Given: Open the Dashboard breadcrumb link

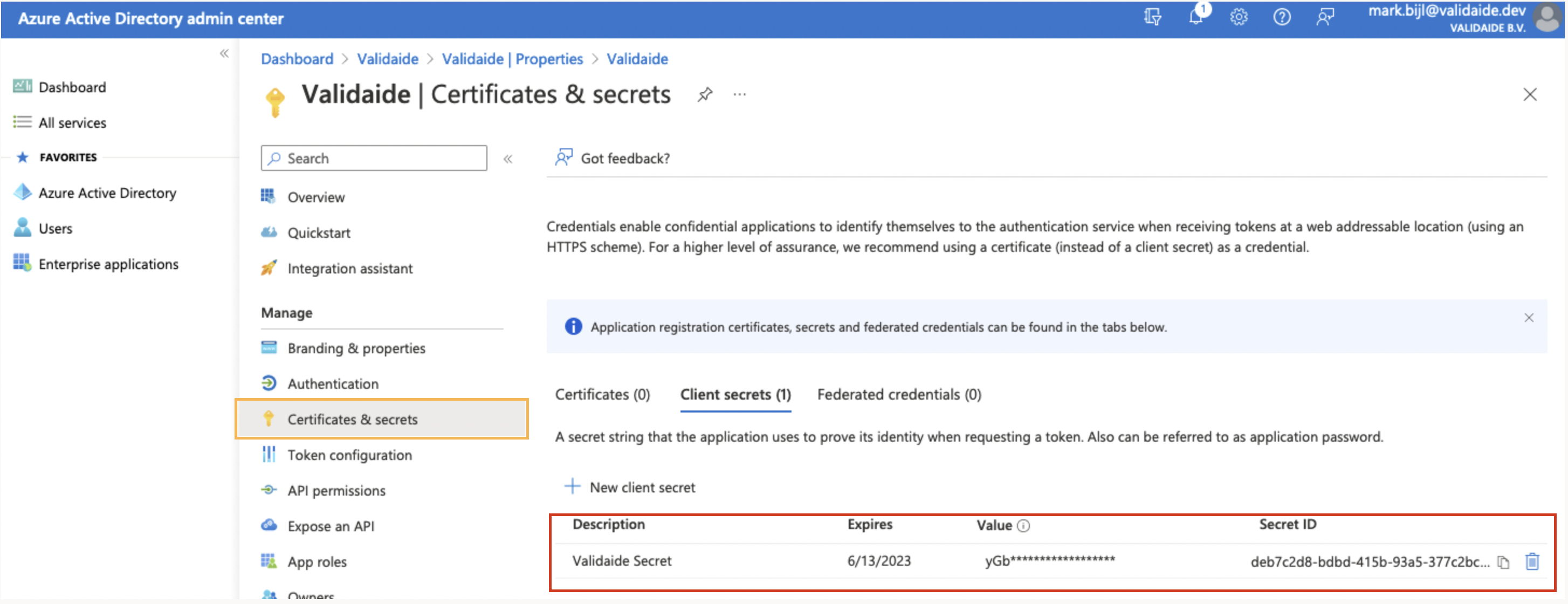Looking at the screenshot, I should [x=297, y=58].
